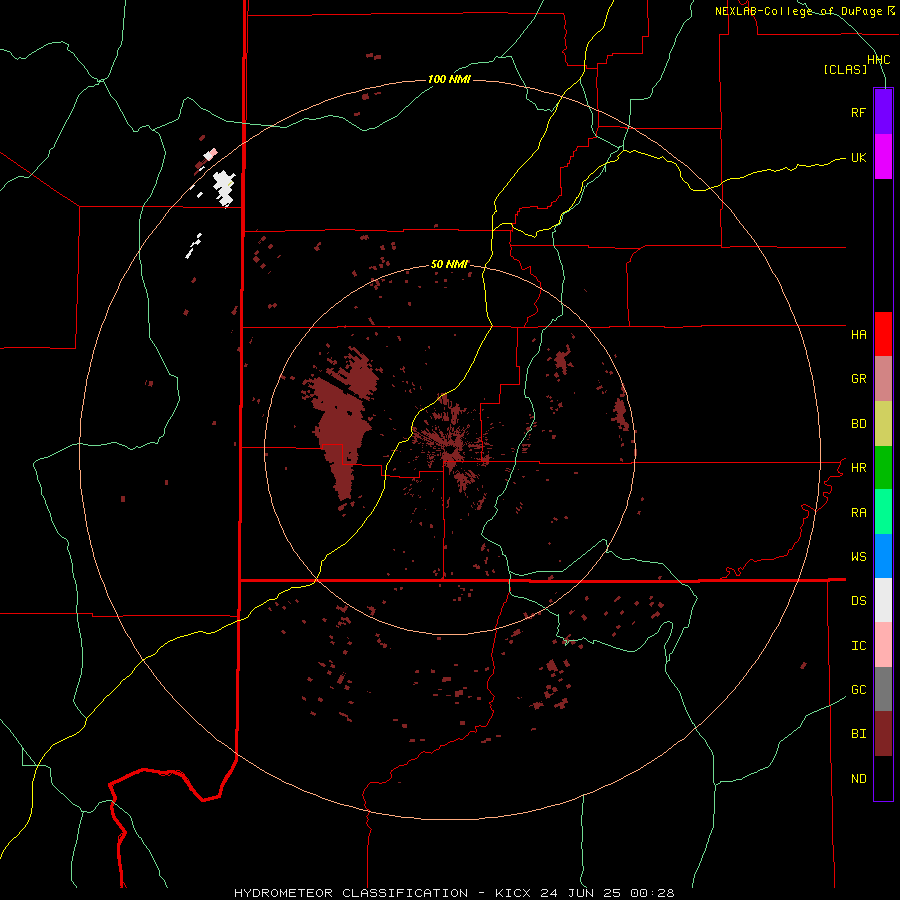The height and width of the screenshot is (900, 900).
Task: Click the KICX radar site identifier
Action: point(513,893)
